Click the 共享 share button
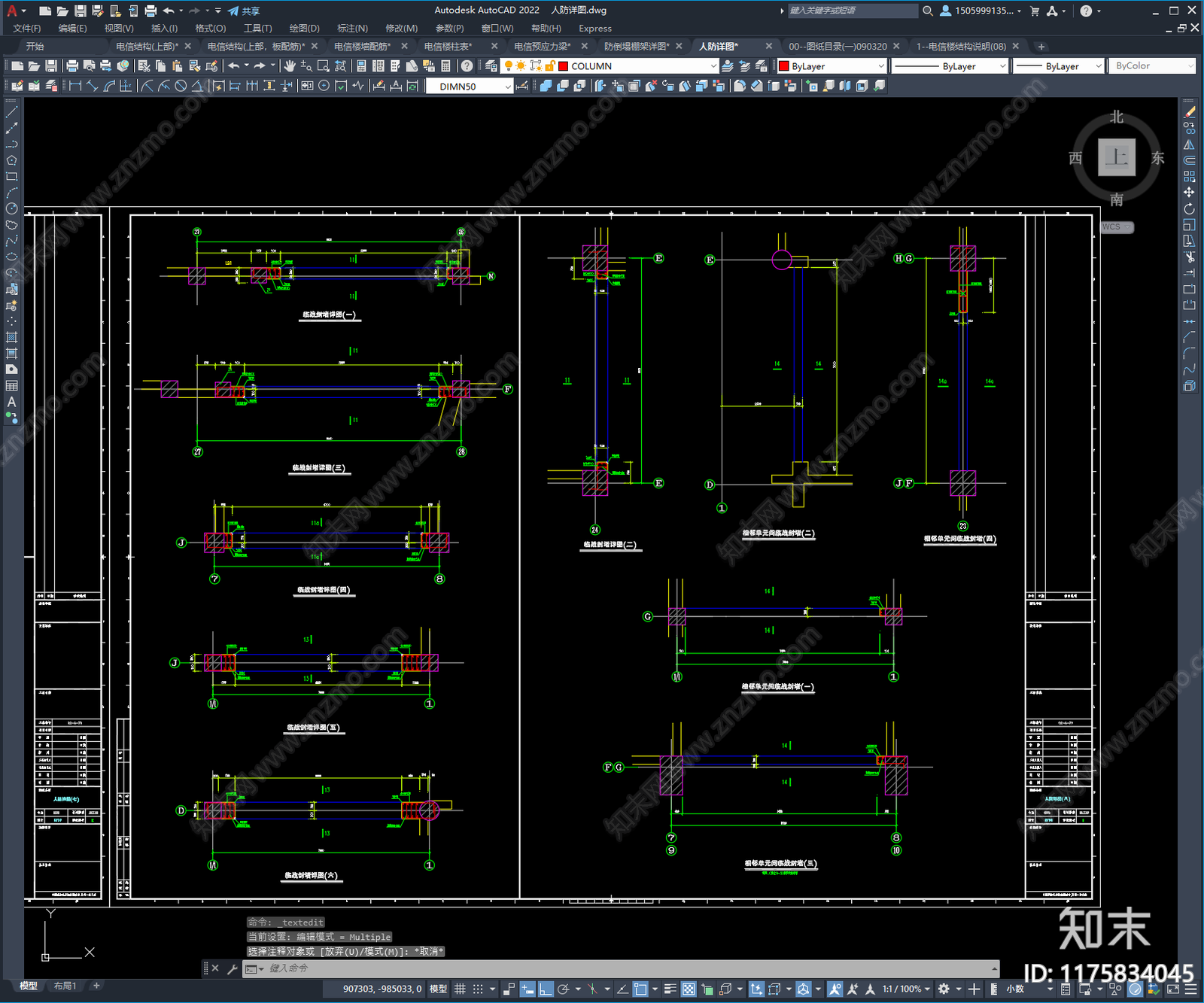This screenshot has height=1003, width=1204. tap(244, 11)
